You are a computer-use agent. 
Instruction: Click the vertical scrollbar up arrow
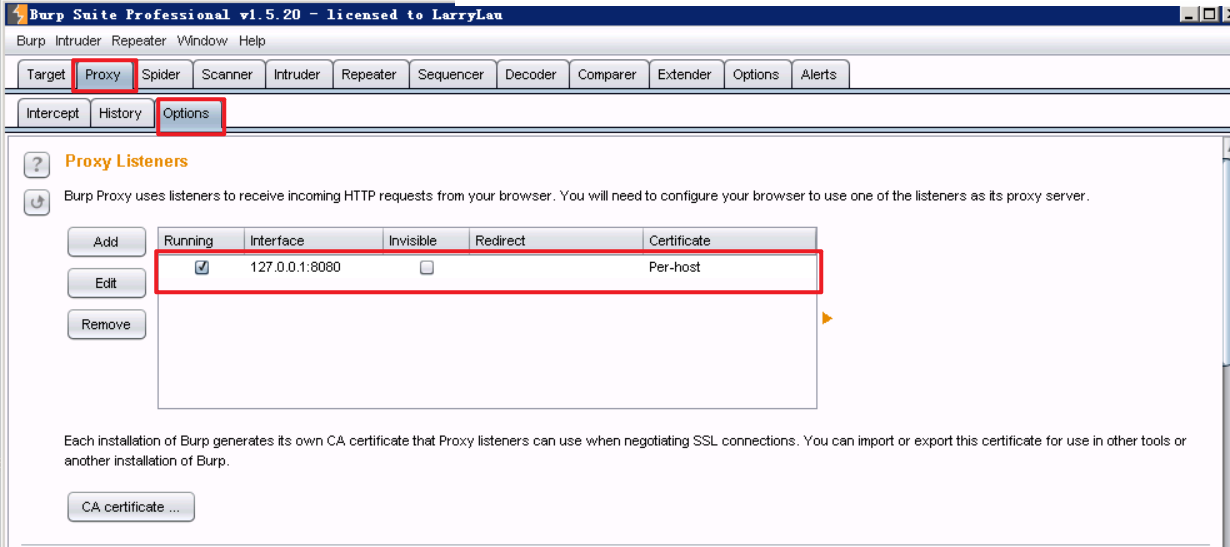tap(1226, 147)
